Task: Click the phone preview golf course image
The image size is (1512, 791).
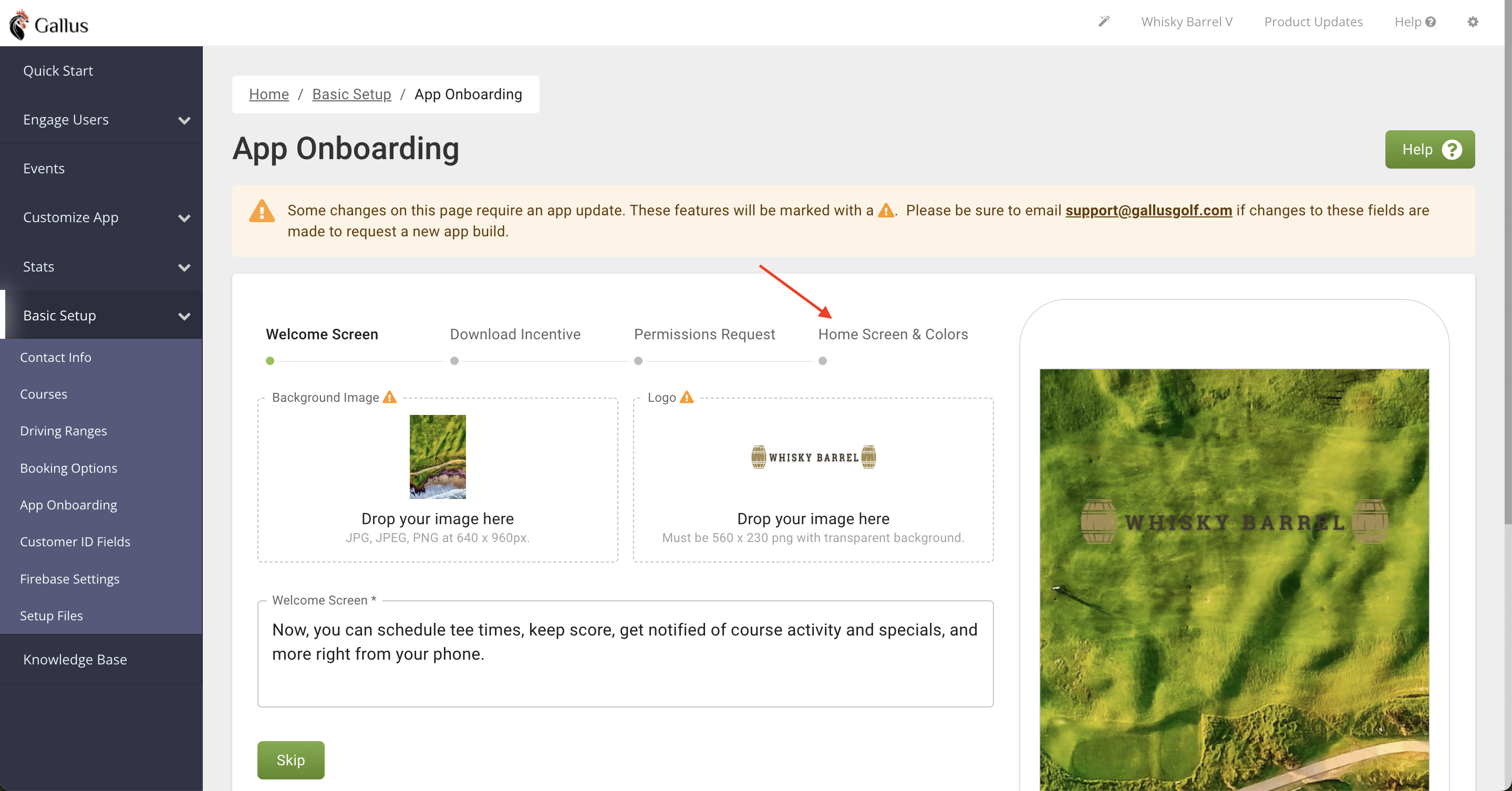Action: 1235,580
